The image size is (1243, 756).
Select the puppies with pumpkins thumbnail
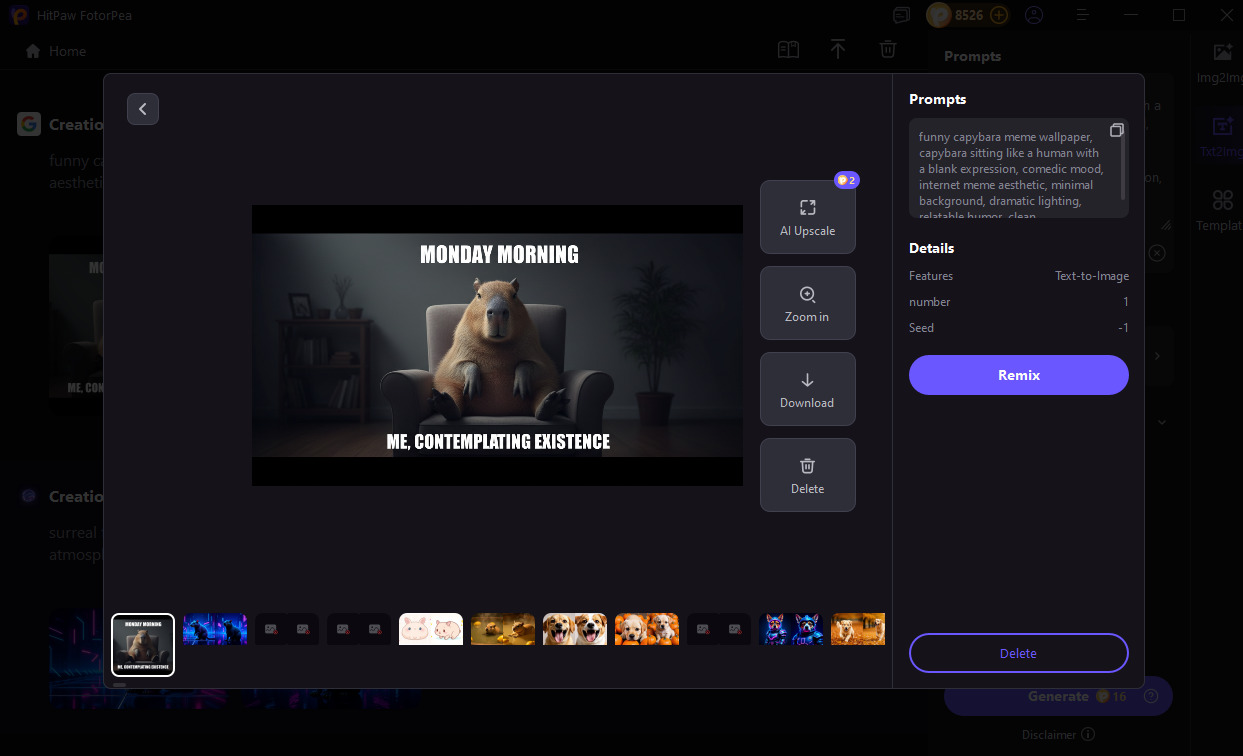(647, 629)
